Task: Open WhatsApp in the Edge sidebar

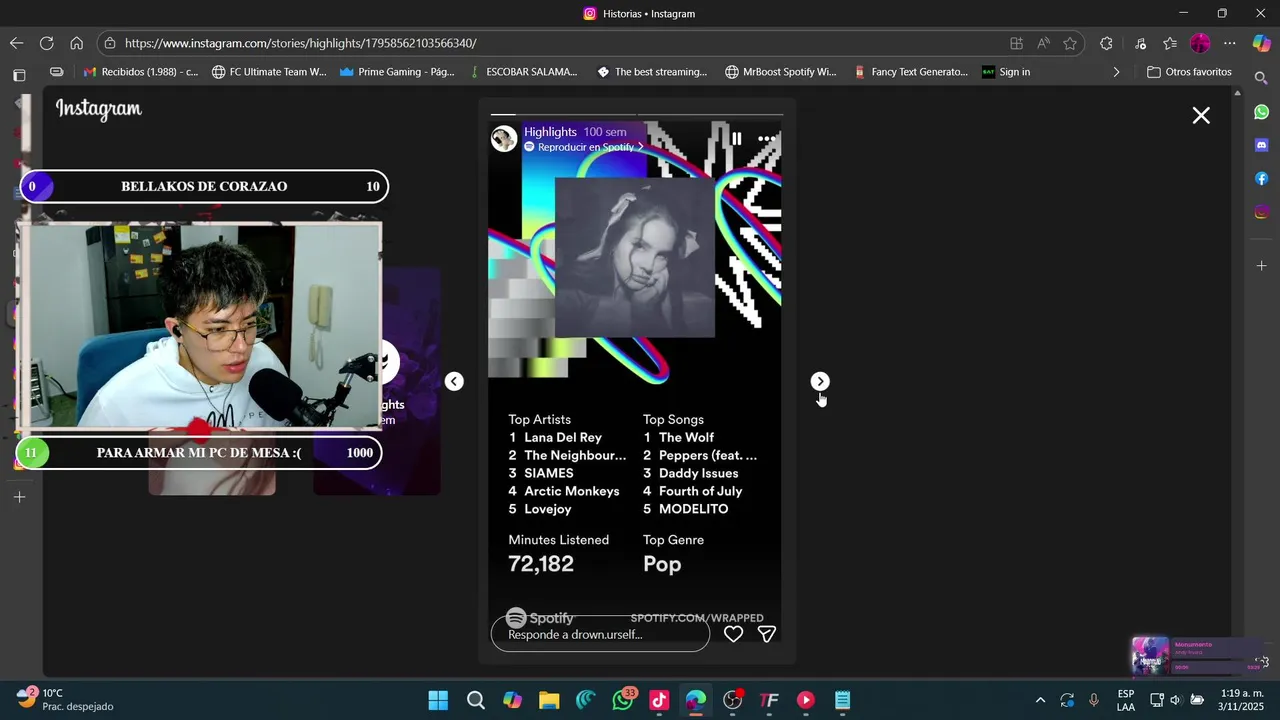Action: [x=1261, y=112]
